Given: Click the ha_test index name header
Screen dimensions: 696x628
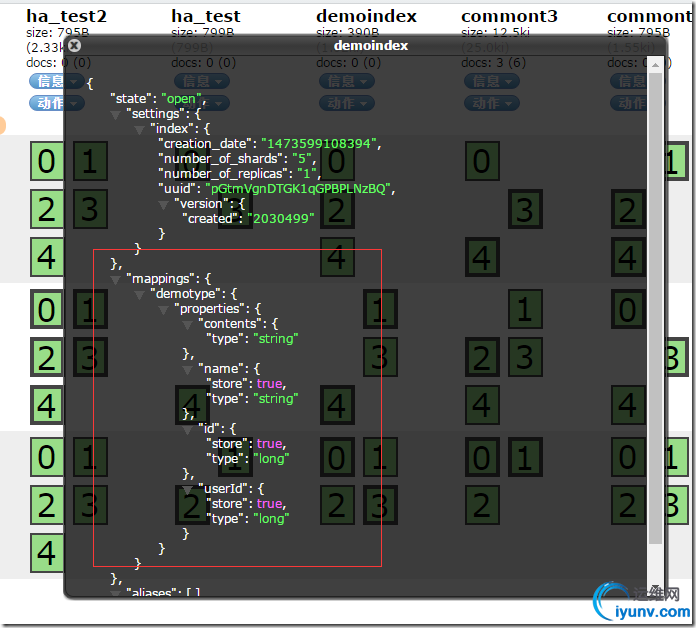Looking at the screenshot, I should pyautogui.click(x=206, y=16).
